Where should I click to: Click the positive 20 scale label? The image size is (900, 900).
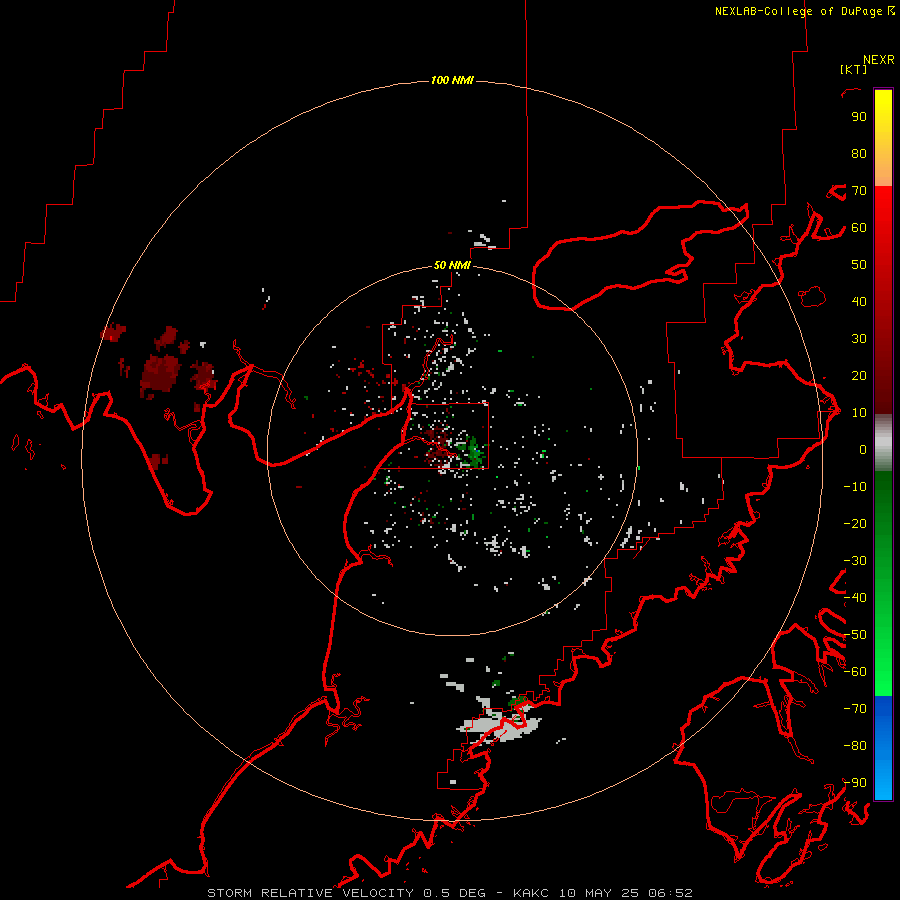pyautogui.click(x=859, y=376)
